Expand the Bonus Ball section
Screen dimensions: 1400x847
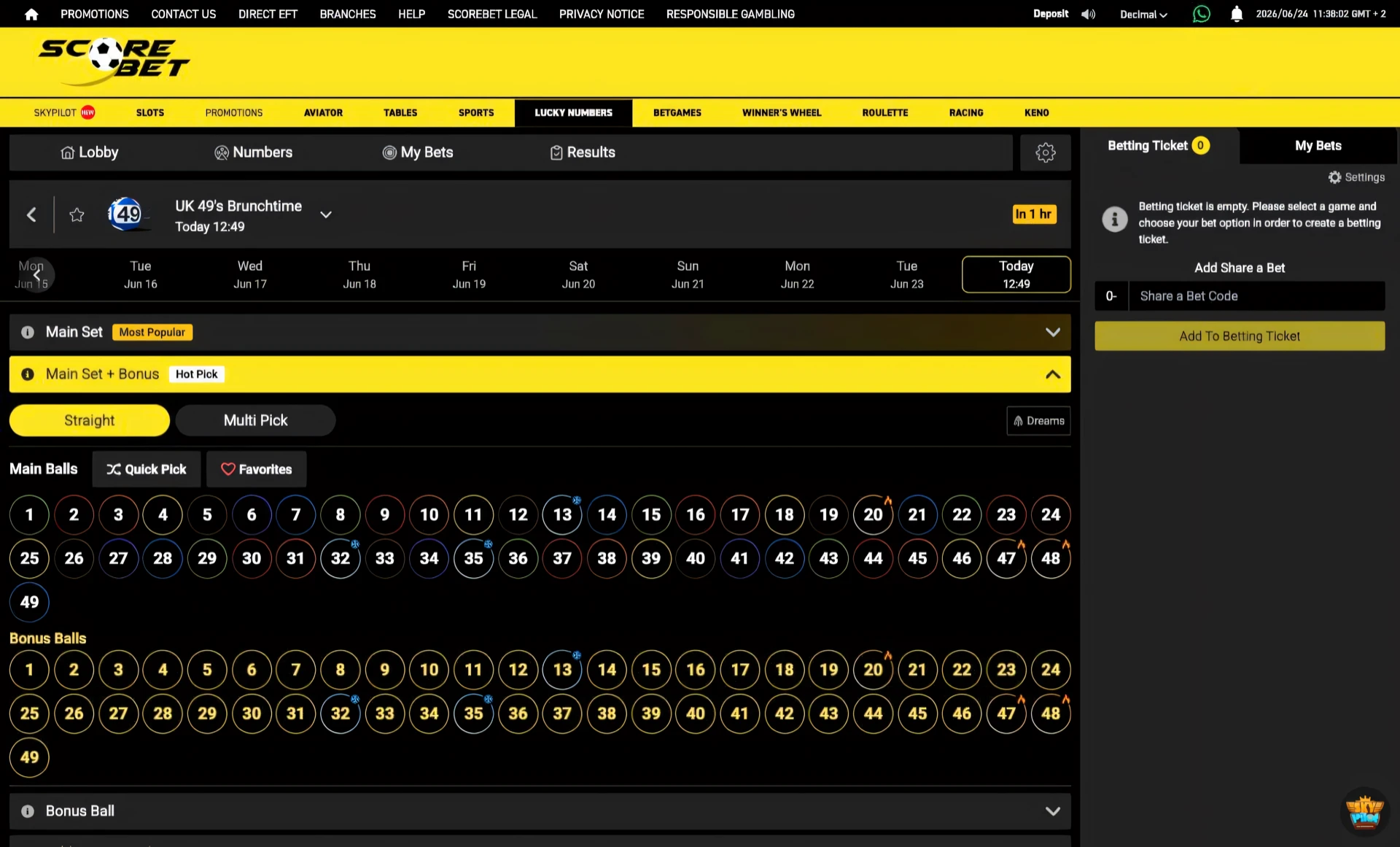(x=1052, y=811)
